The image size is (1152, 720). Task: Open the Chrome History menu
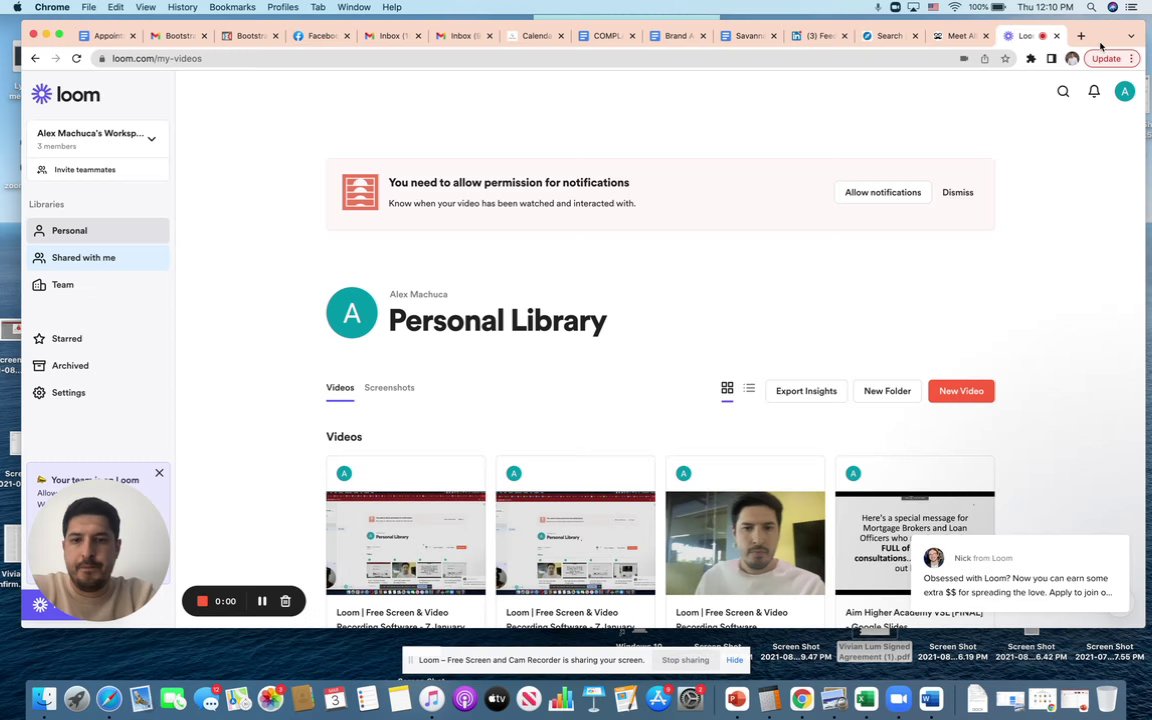tap(182, 7)
